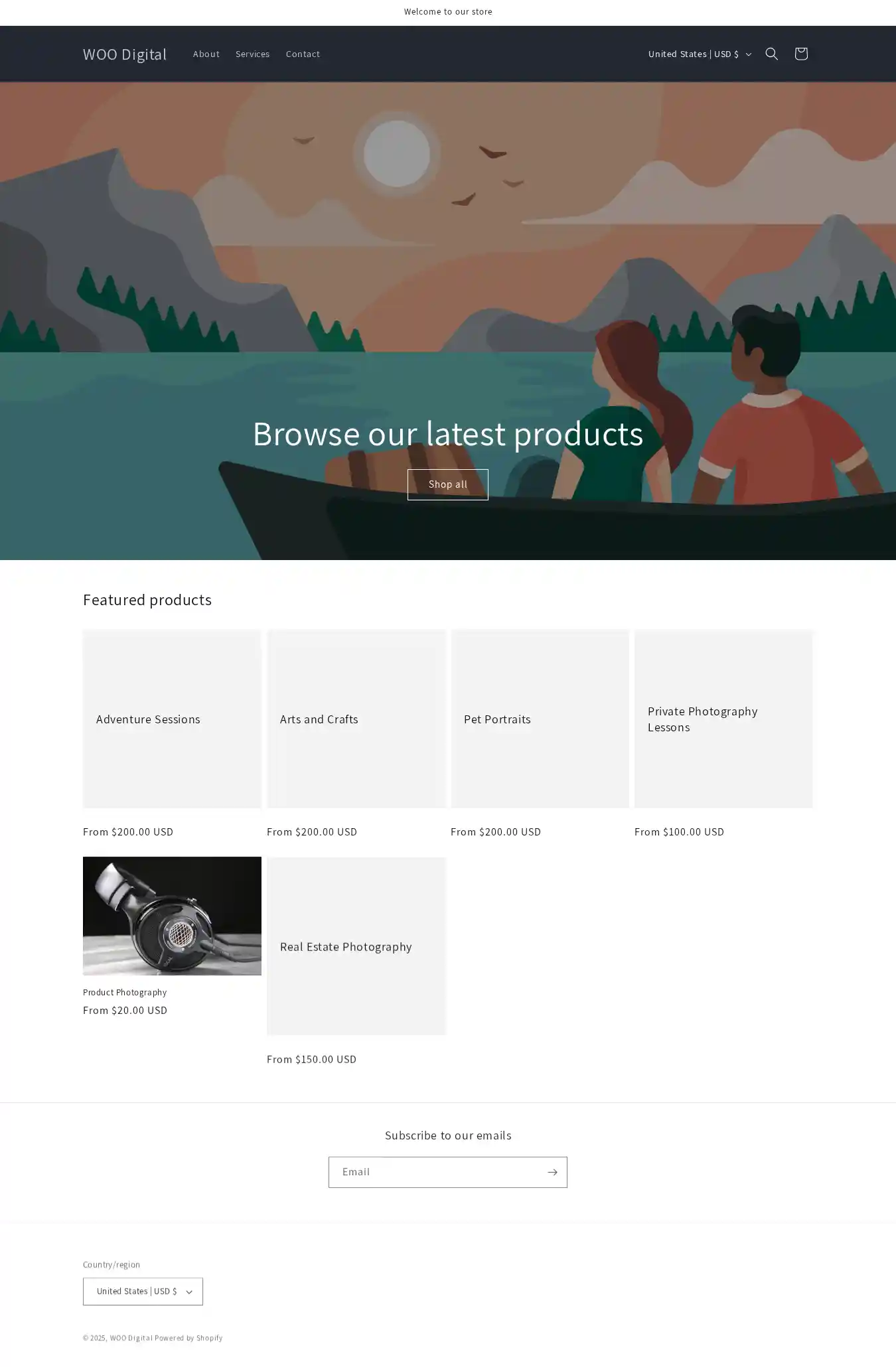Viewport: 896px width, 1367px height.
Task: Go to the Services menu item
Action: 252,54
